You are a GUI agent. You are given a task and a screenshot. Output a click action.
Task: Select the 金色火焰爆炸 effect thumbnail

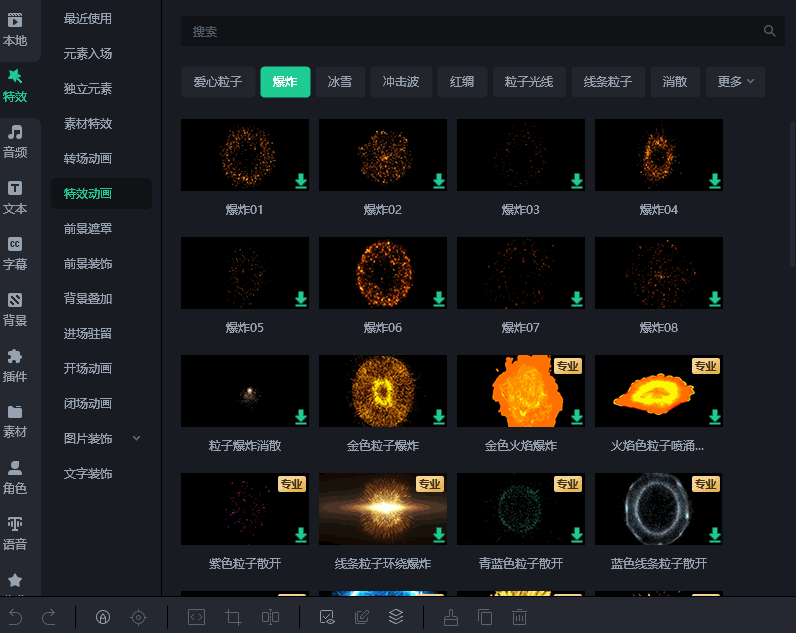tap(520, 391)
